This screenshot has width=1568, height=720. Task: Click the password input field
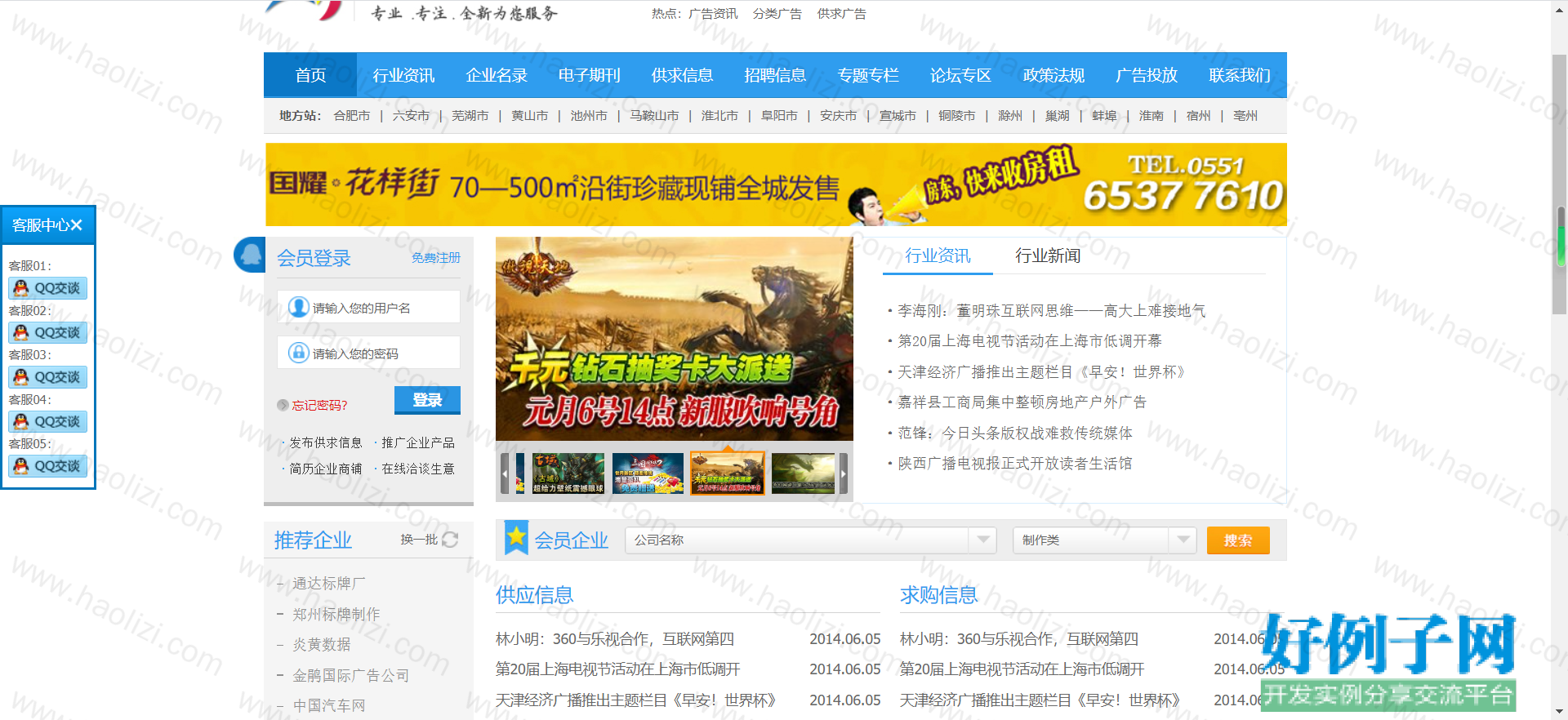[368, 353]
